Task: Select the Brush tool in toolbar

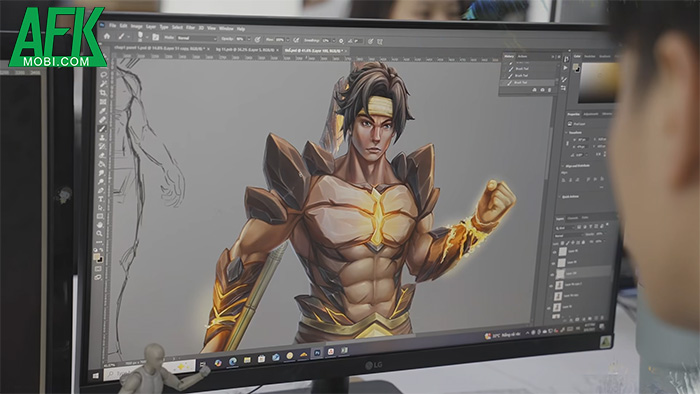Action: [x=102, y=129]
